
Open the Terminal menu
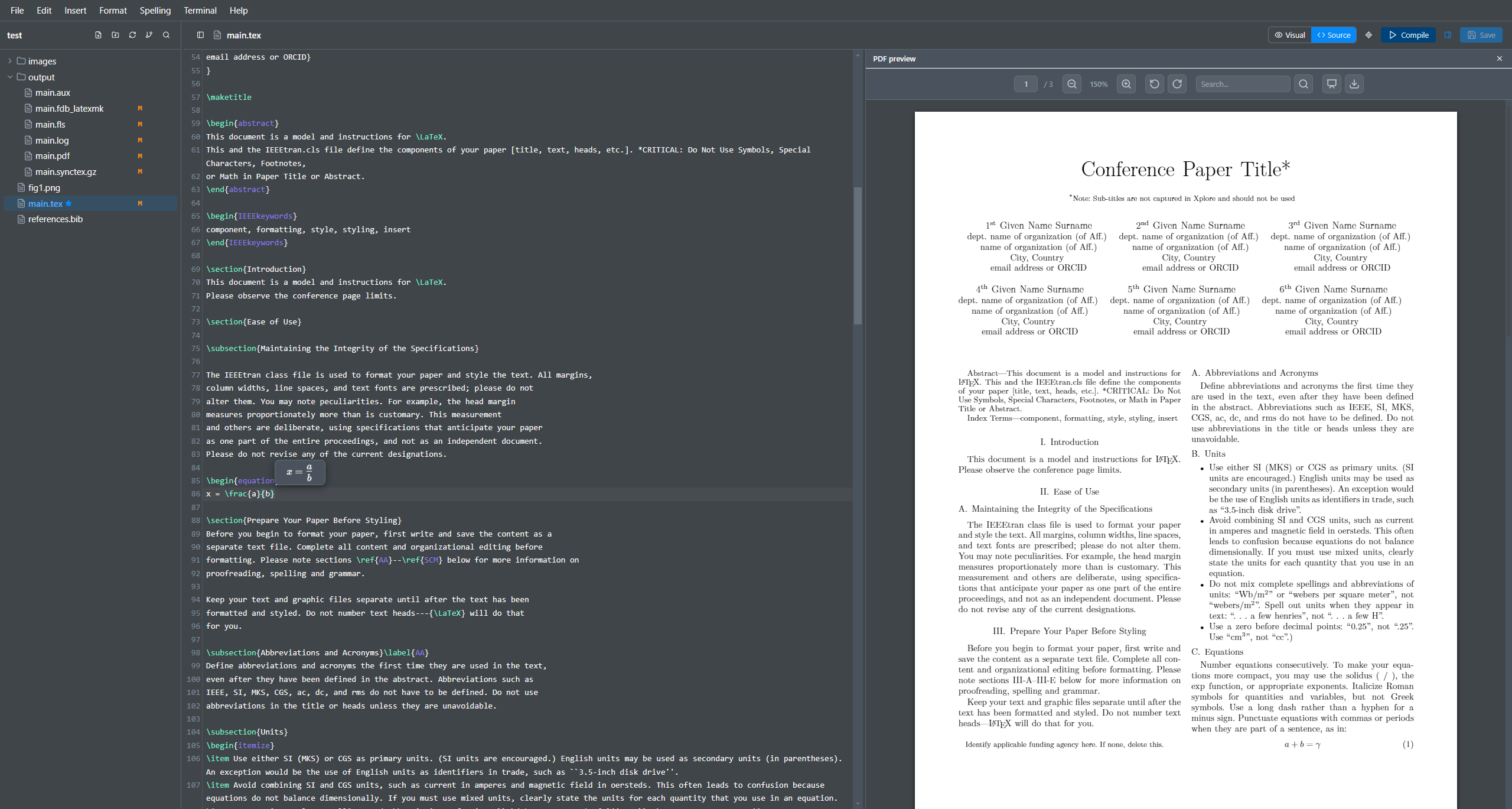click(200, 10)
